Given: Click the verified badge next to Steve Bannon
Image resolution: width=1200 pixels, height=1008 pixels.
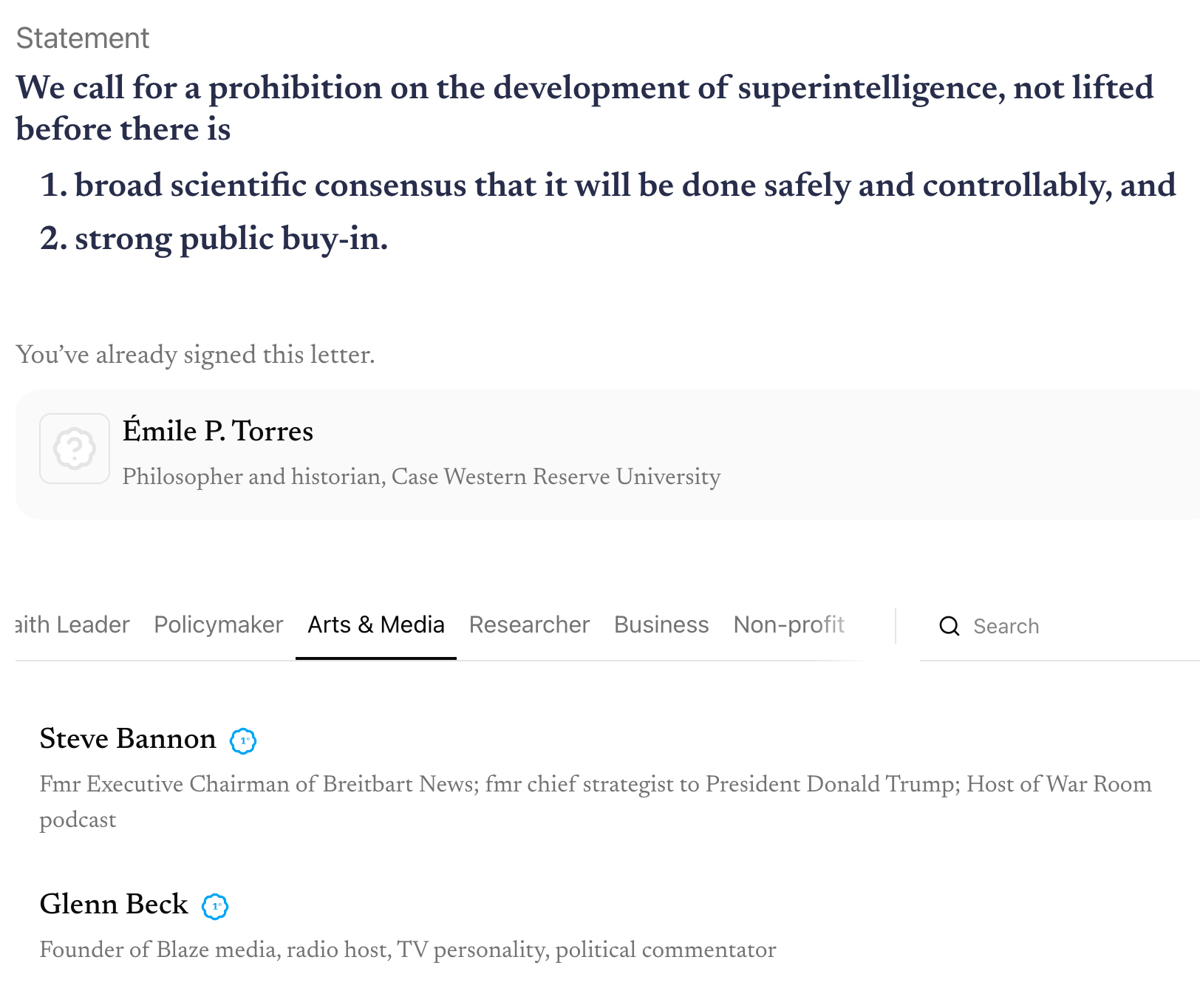Looking at the screenshot, I should click(243, 740).
